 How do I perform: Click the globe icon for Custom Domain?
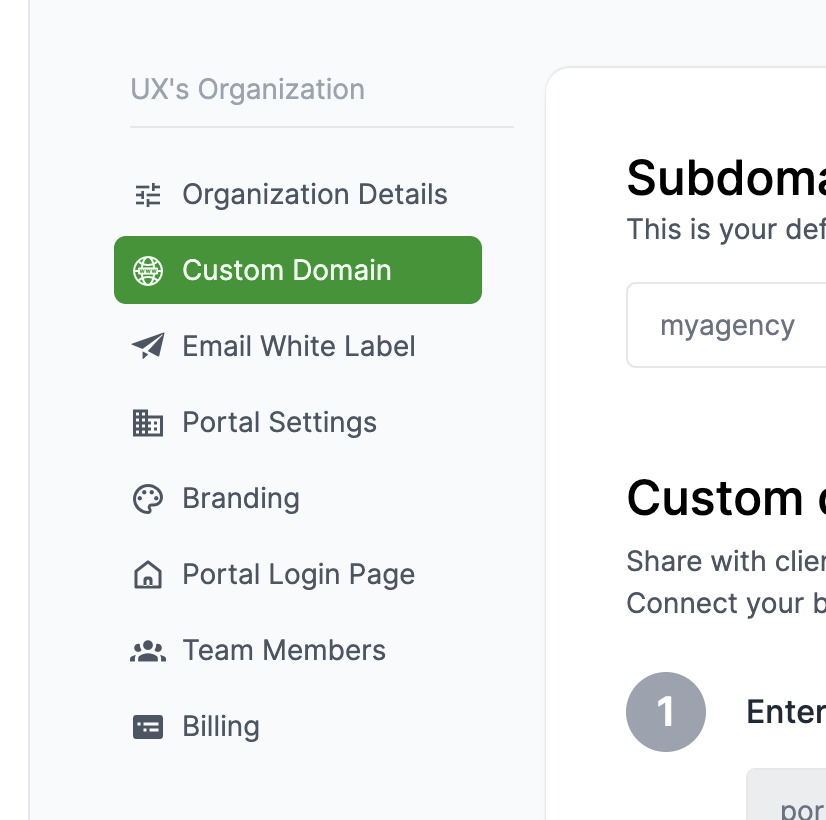[x=148, y=270]
